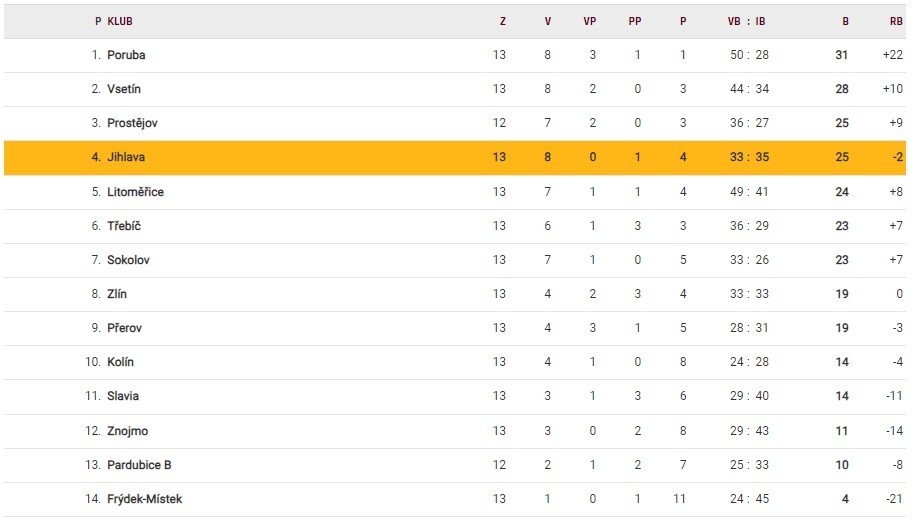Open the Litoměřice club link
Image resolution: width=915 pixels, height=524 pixels.
click(135, 192)
